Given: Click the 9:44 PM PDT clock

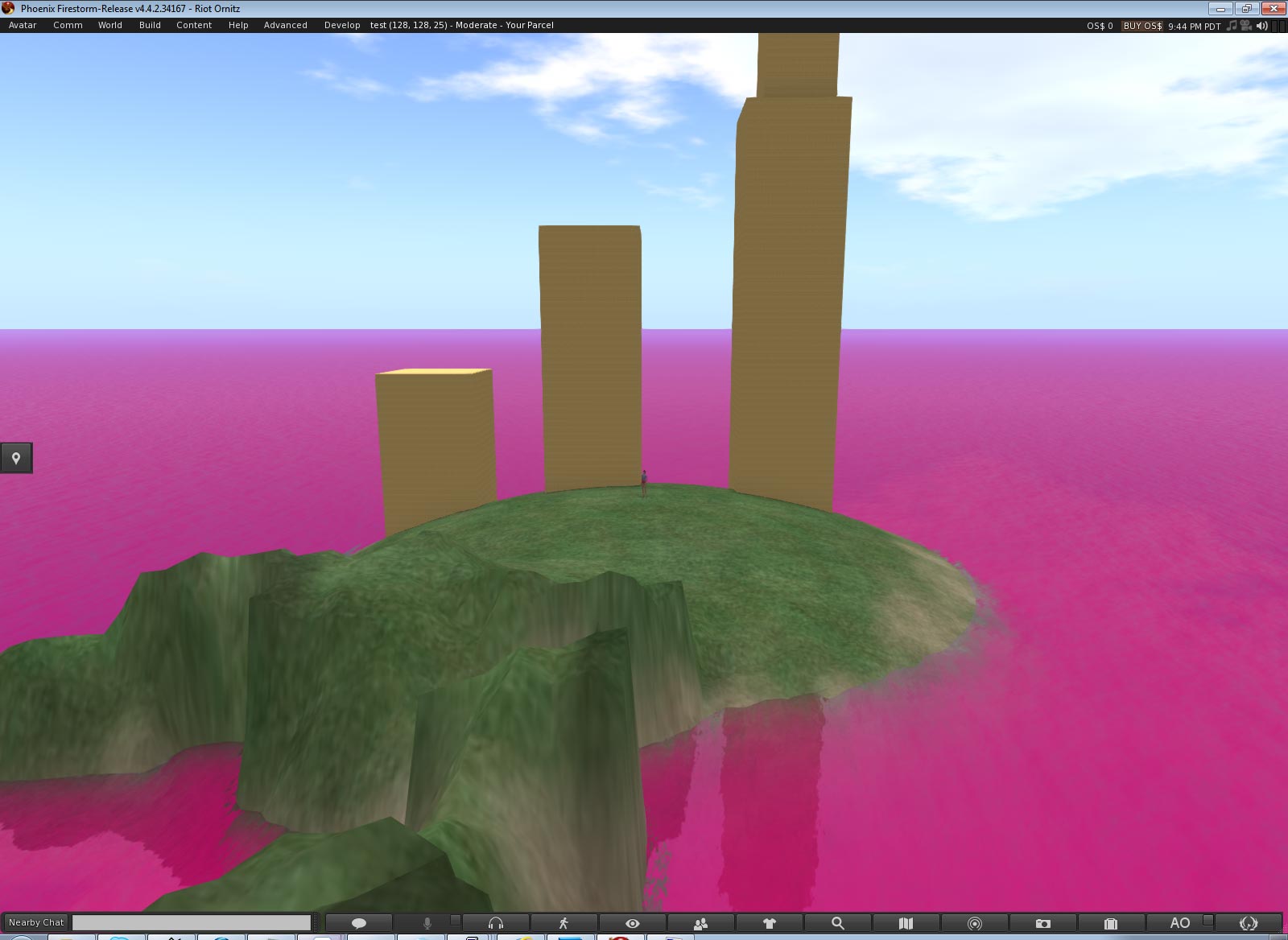Looking at the screenshot, I should coord(1195,26).
